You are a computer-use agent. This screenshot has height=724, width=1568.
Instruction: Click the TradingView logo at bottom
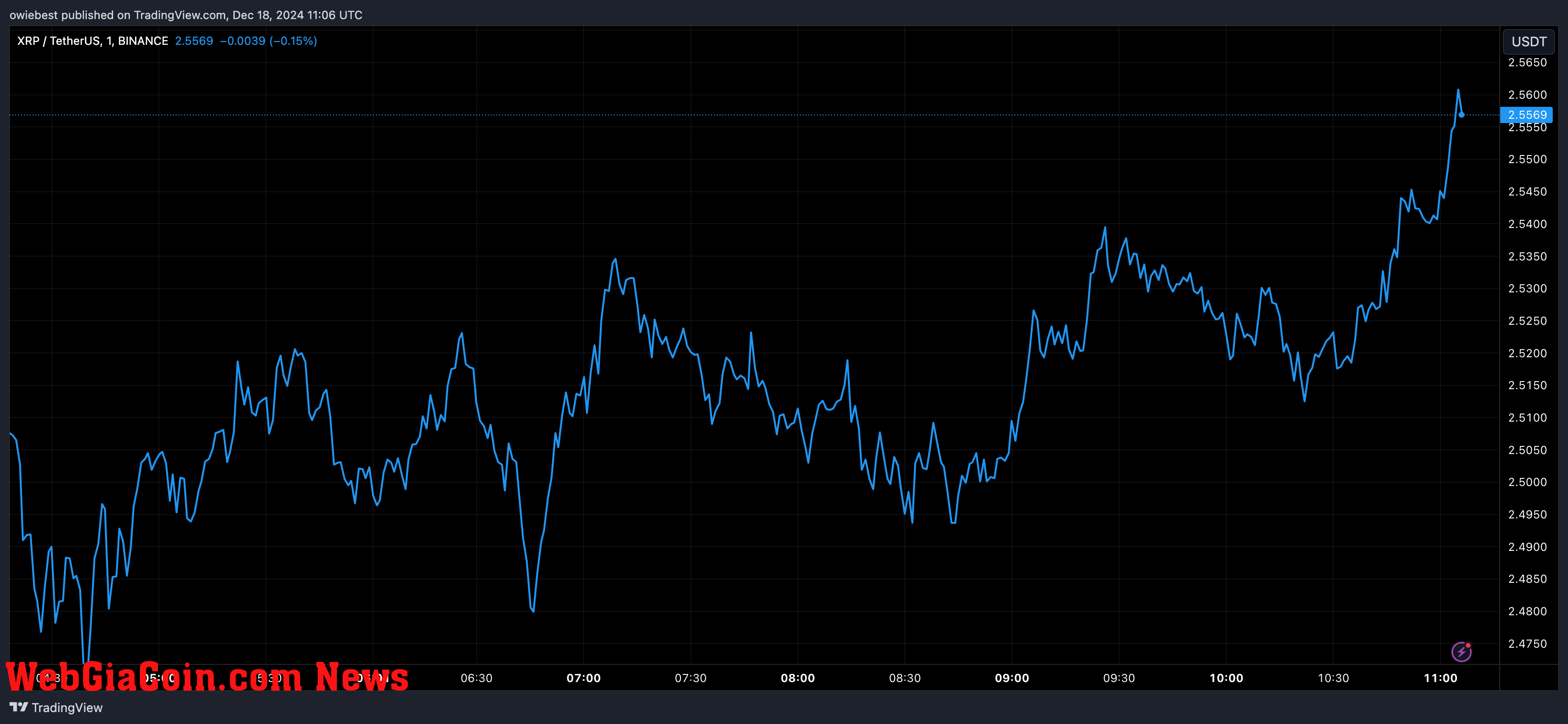(x=56, y=708)
